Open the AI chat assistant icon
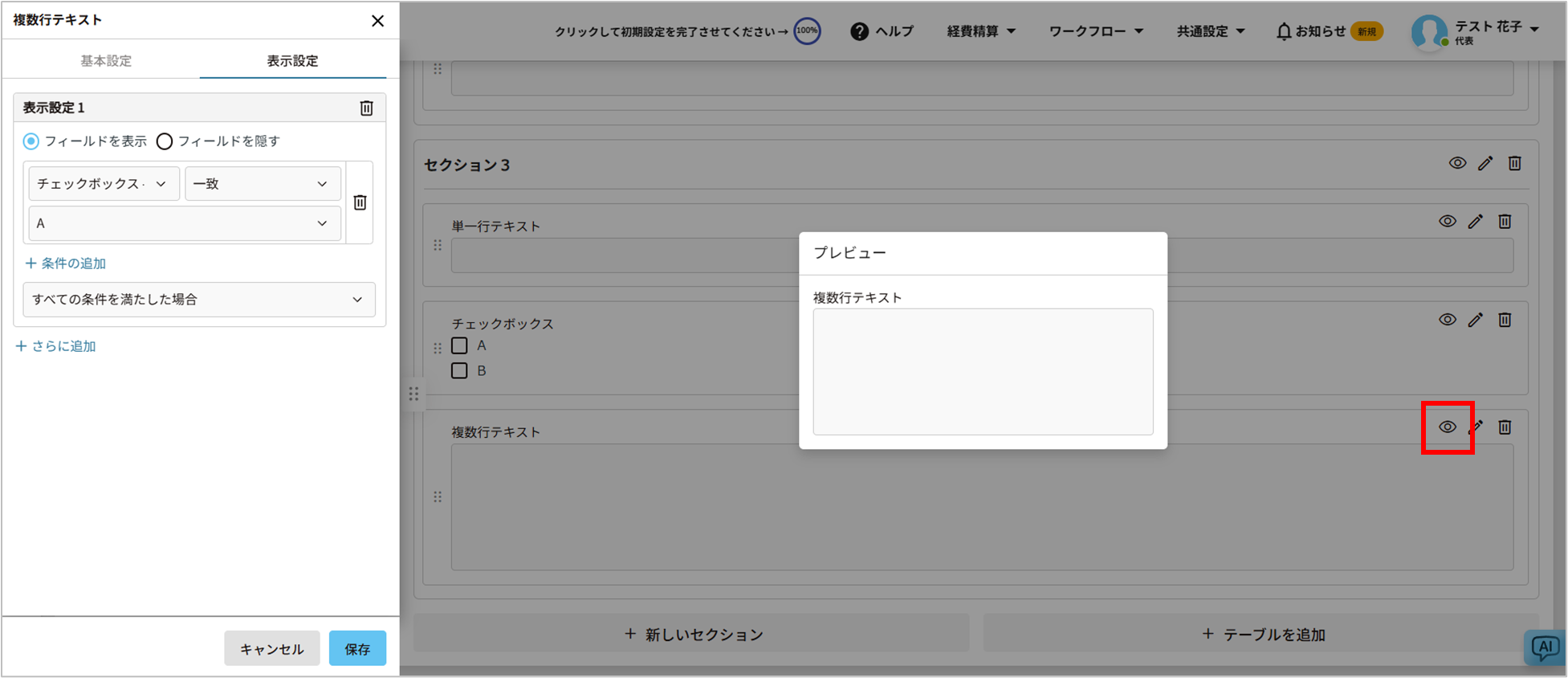This screenshot has height=678, width=1568. [x=1544, y=647]
